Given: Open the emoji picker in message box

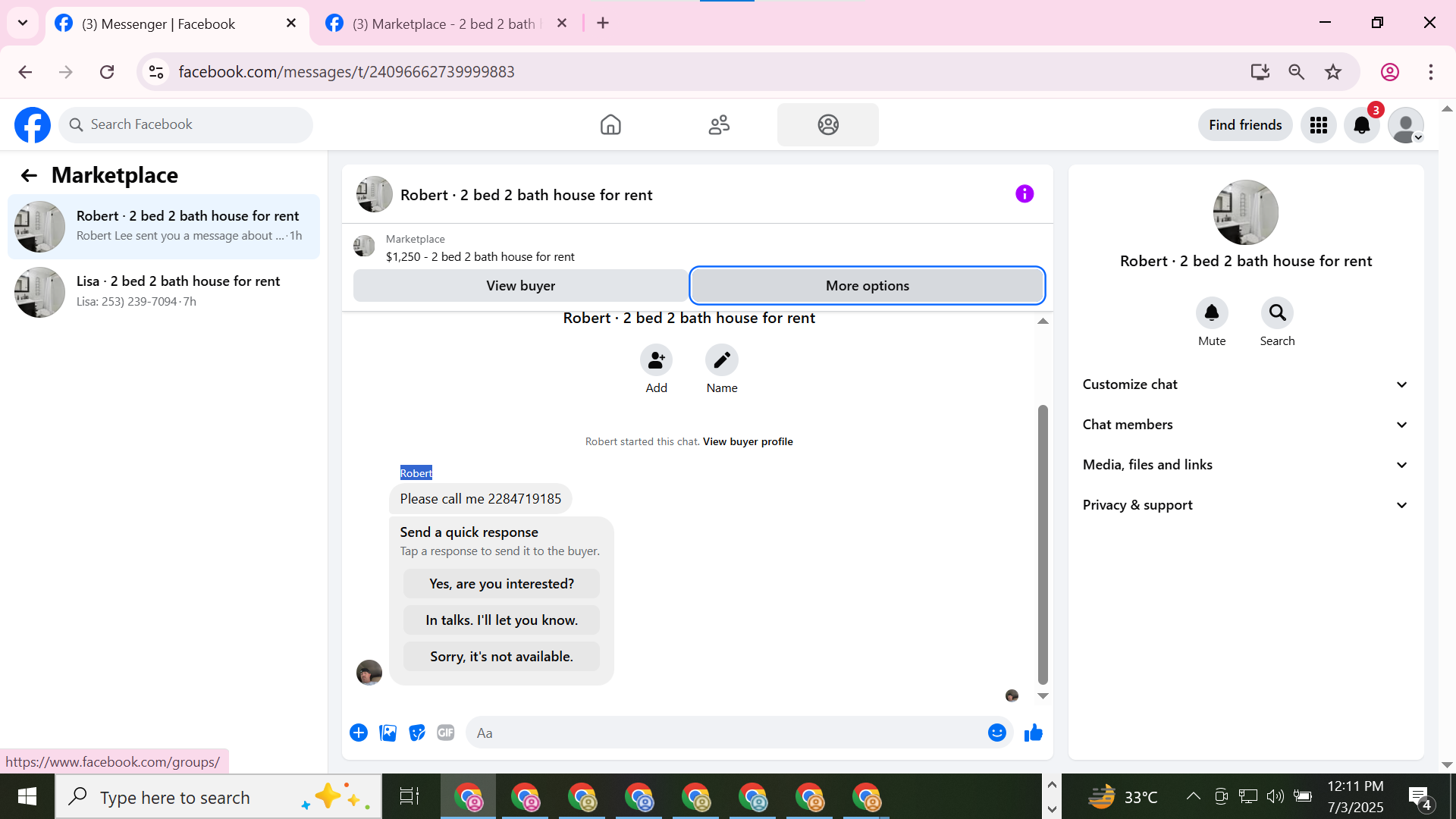Looking at the screenshot, I should tap(996, 733).
